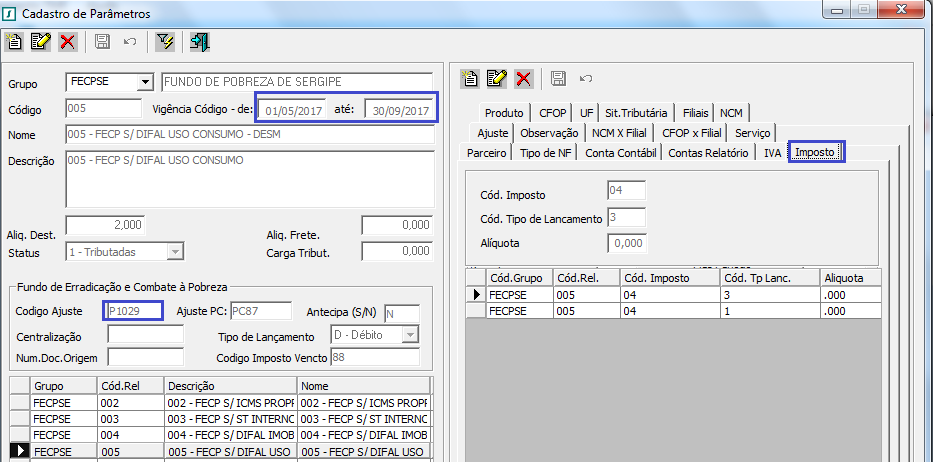Switch to the Produto tab
The image size is (933, 462).
point(504,113)
